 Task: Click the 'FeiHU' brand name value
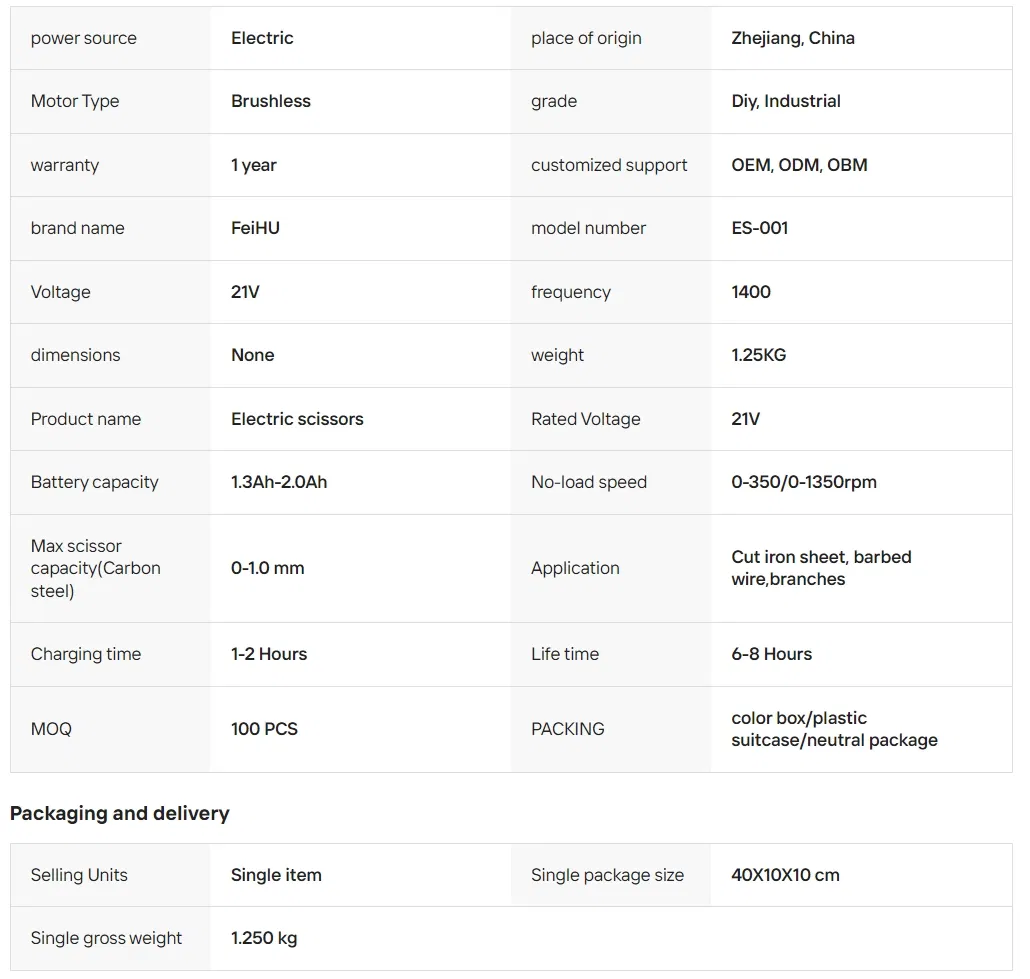click(x=255, y=228)
